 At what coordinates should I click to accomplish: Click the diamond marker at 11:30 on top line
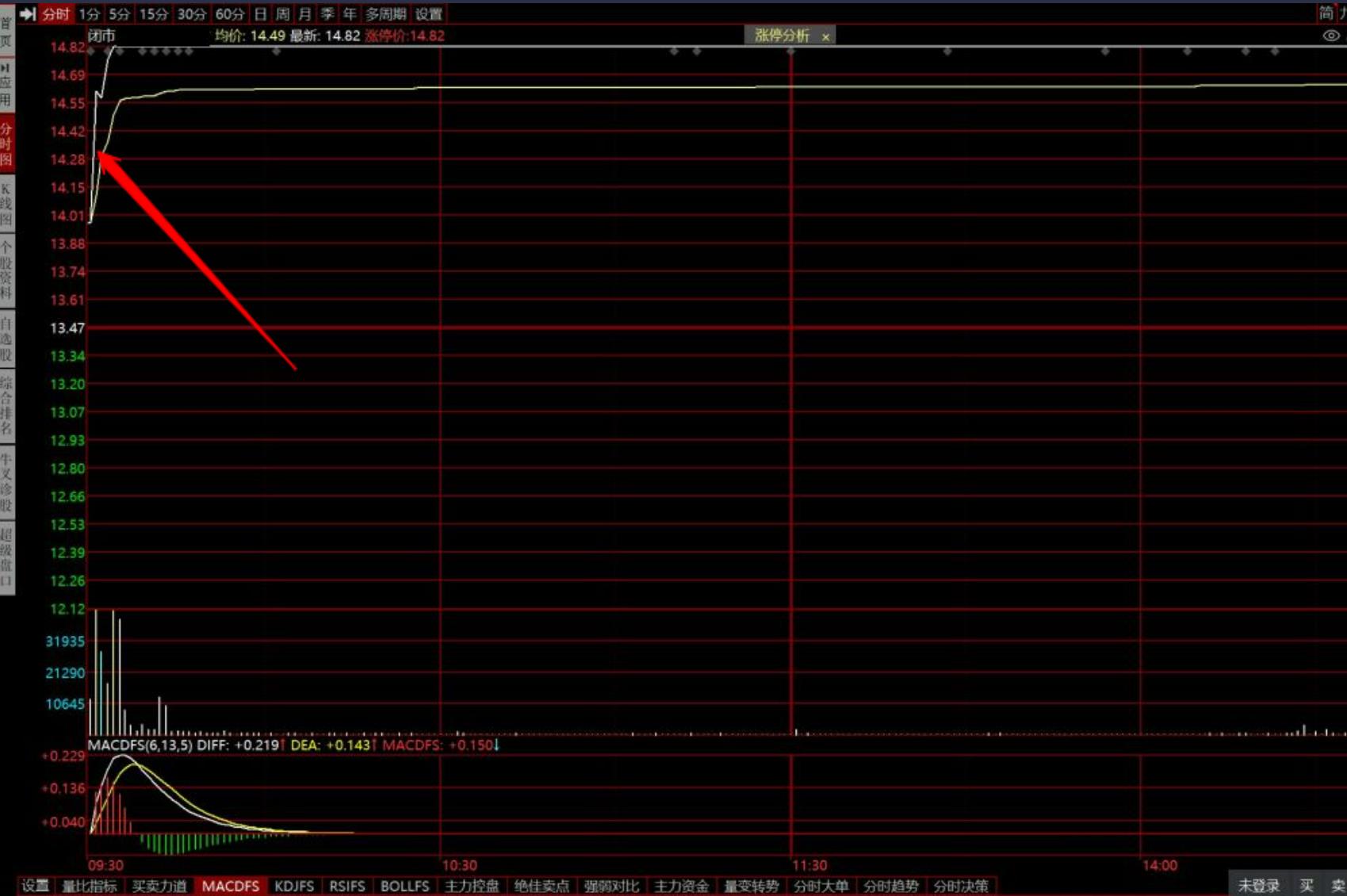coord(790,51)
